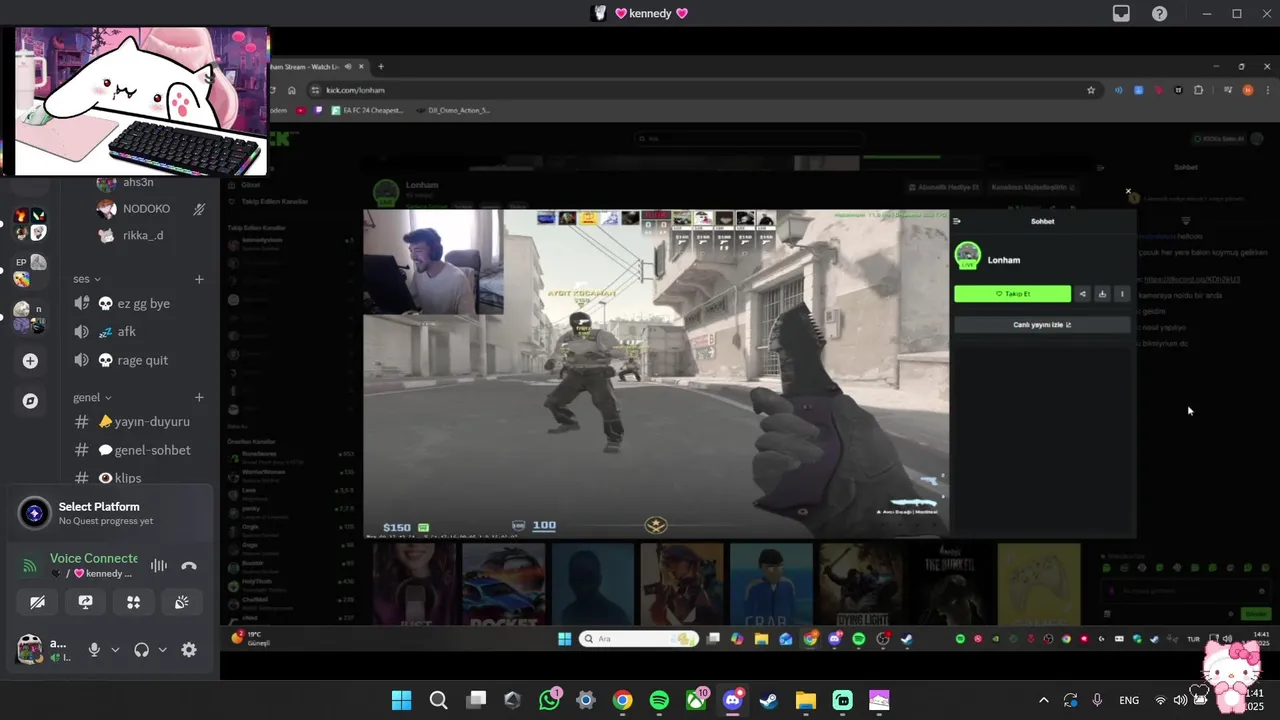Click the Sohbet chat header in stream
1280x720 pixels.
coord(1042,221)
